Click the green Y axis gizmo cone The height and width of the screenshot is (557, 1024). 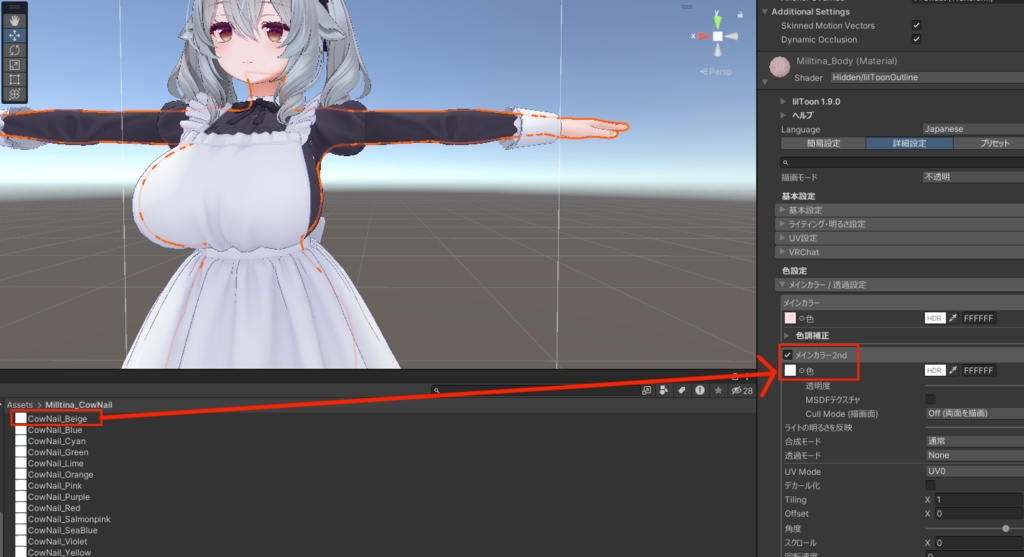click(717, 22)
